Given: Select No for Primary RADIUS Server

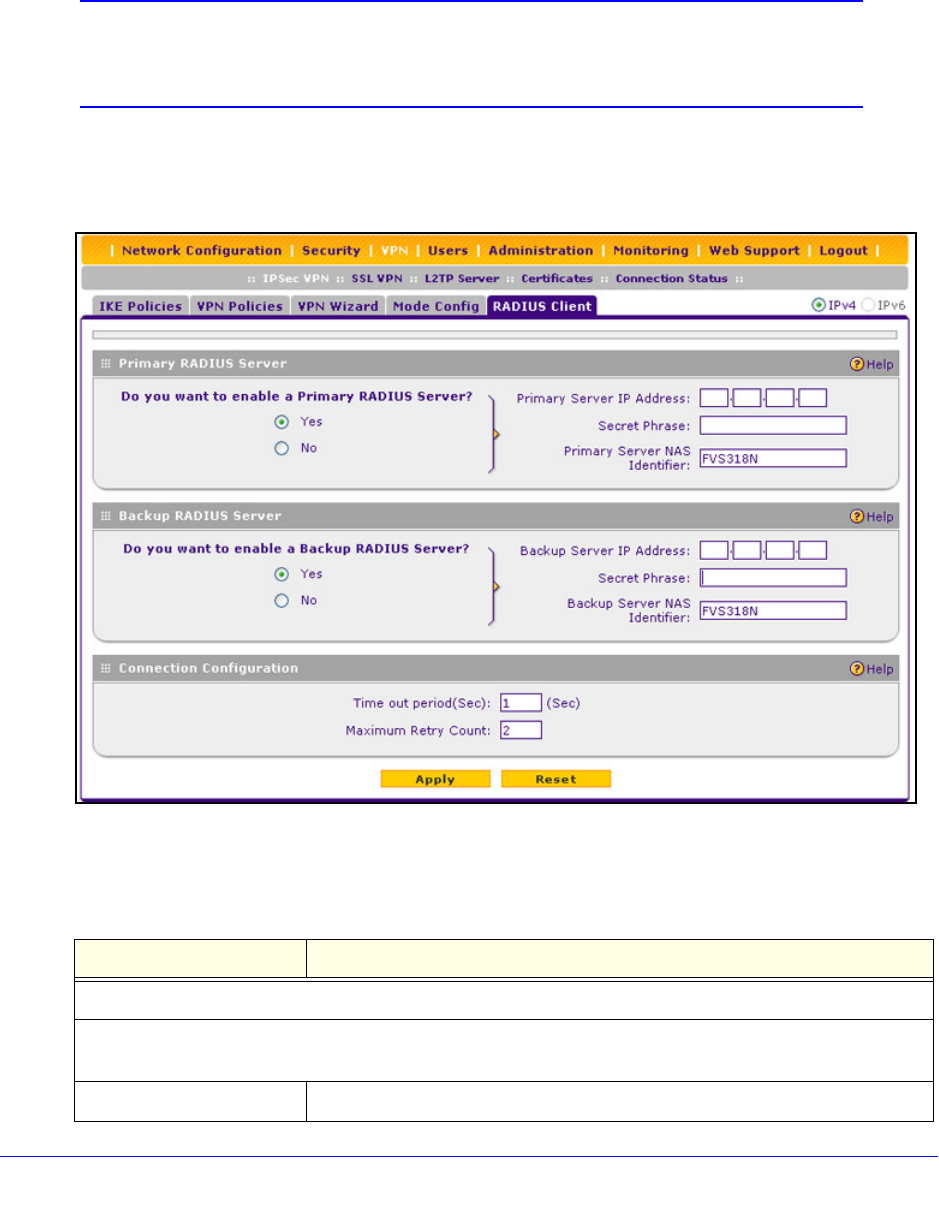Looking at the screenshot, I should [282, 449].
